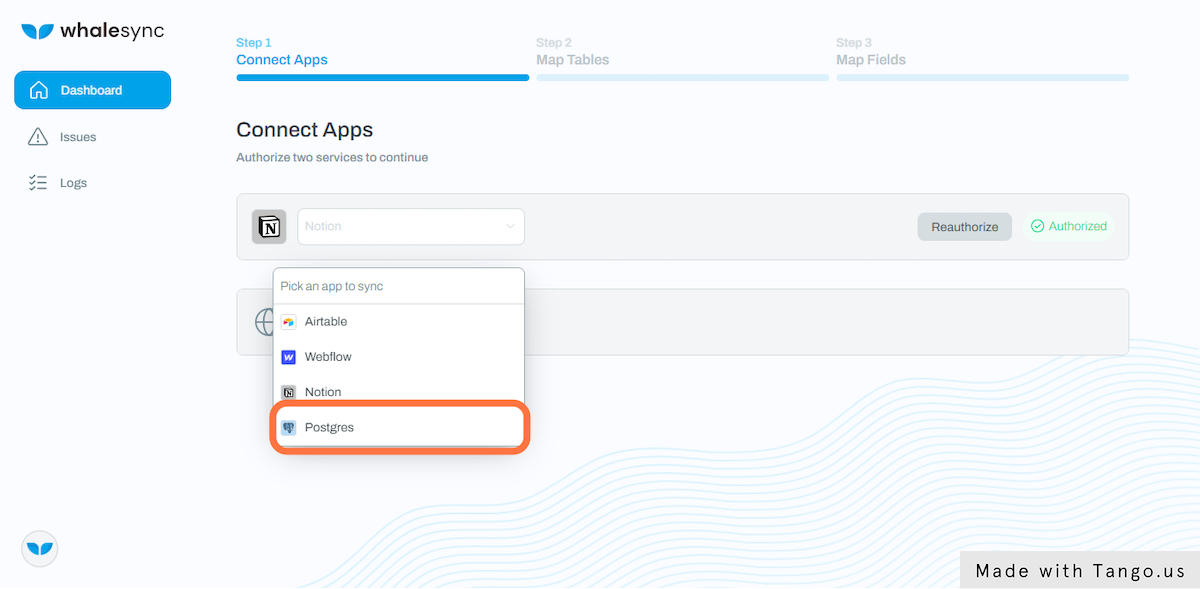Click the Whalesync logo at top left

tap(92, 31)
